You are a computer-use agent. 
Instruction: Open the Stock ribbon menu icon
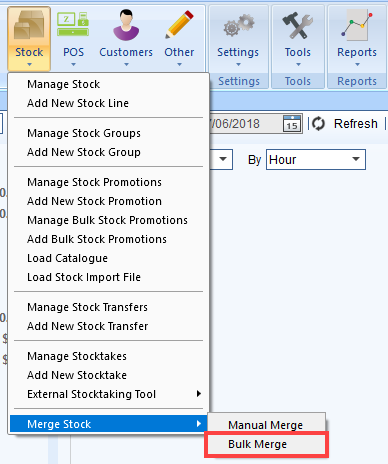pos(29,26)
